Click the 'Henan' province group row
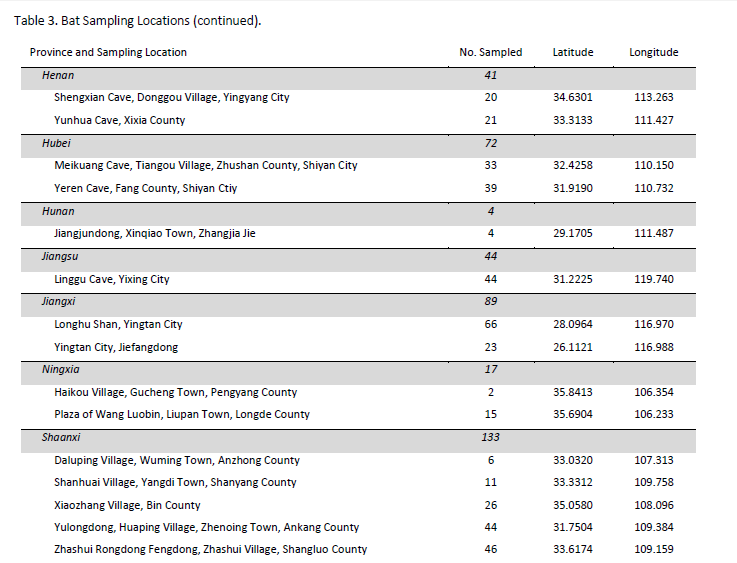This screenshot has width=737, height=563. click(58, 75)
